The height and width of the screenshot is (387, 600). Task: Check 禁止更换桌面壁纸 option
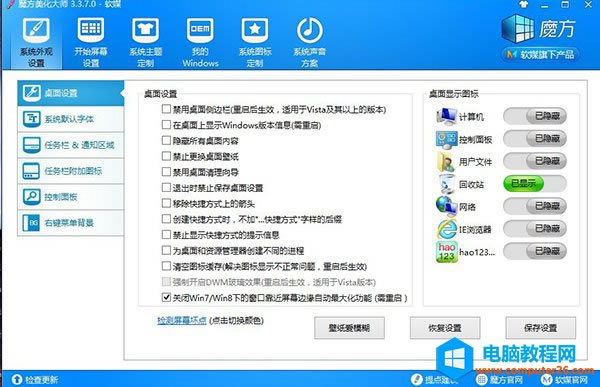click(x=166, y=156)
